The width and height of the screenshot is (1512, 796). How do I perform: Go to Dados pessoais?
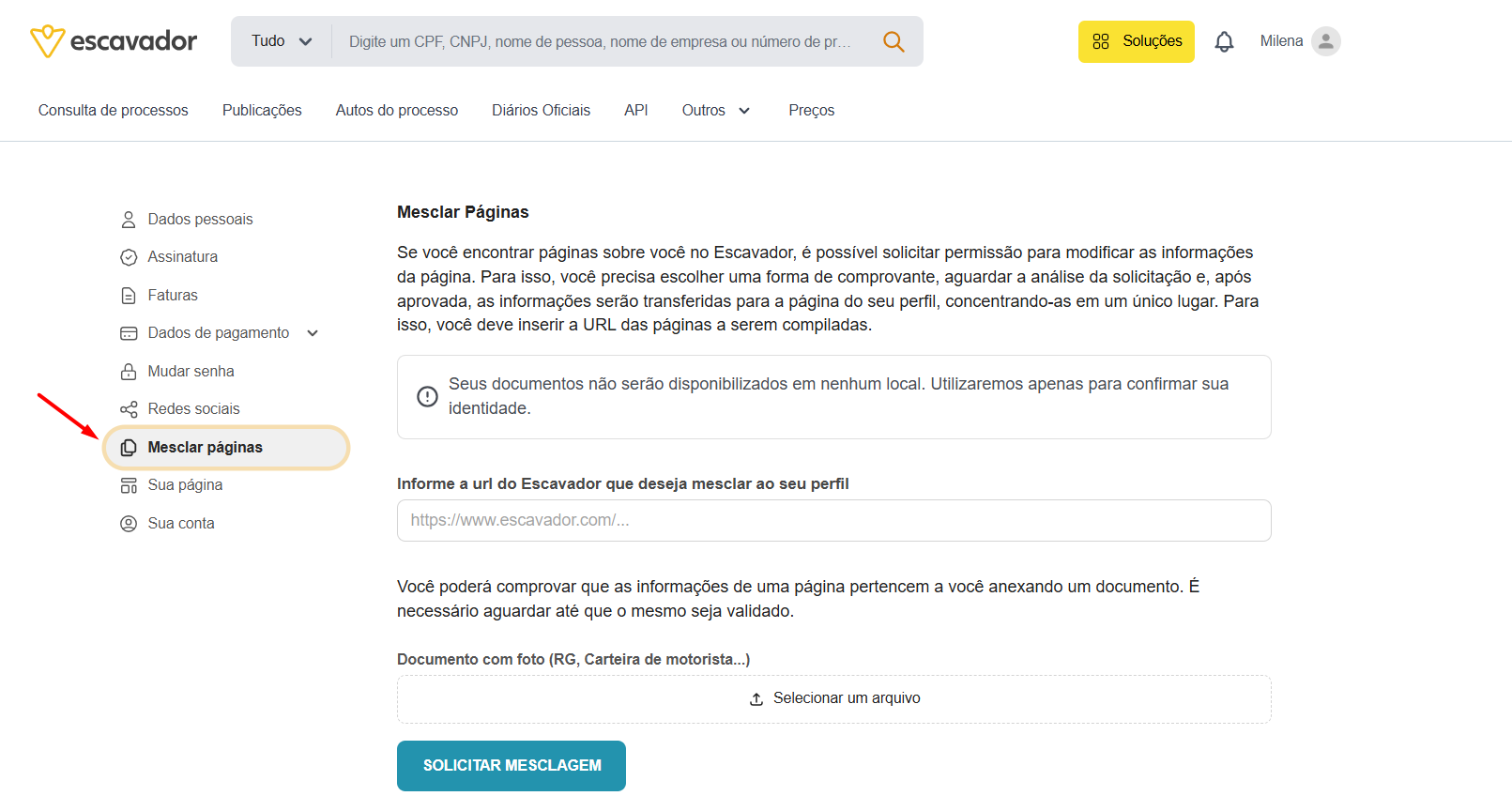[201, 220]
